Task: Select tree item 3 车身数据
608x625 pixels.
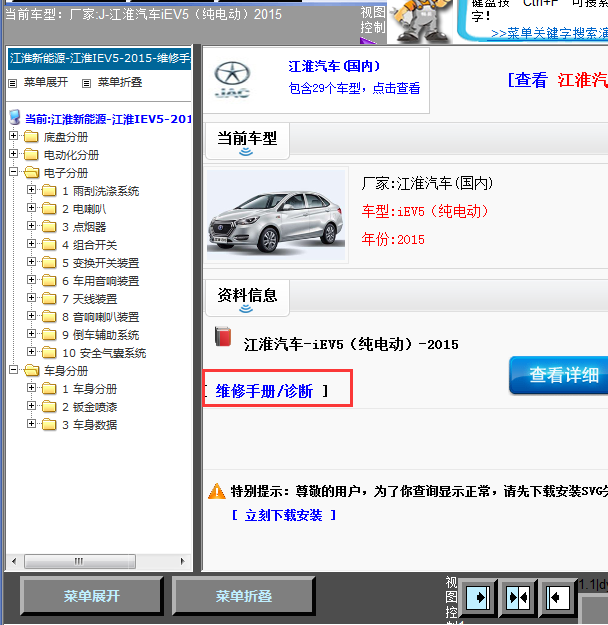Action: pos(90,425)
